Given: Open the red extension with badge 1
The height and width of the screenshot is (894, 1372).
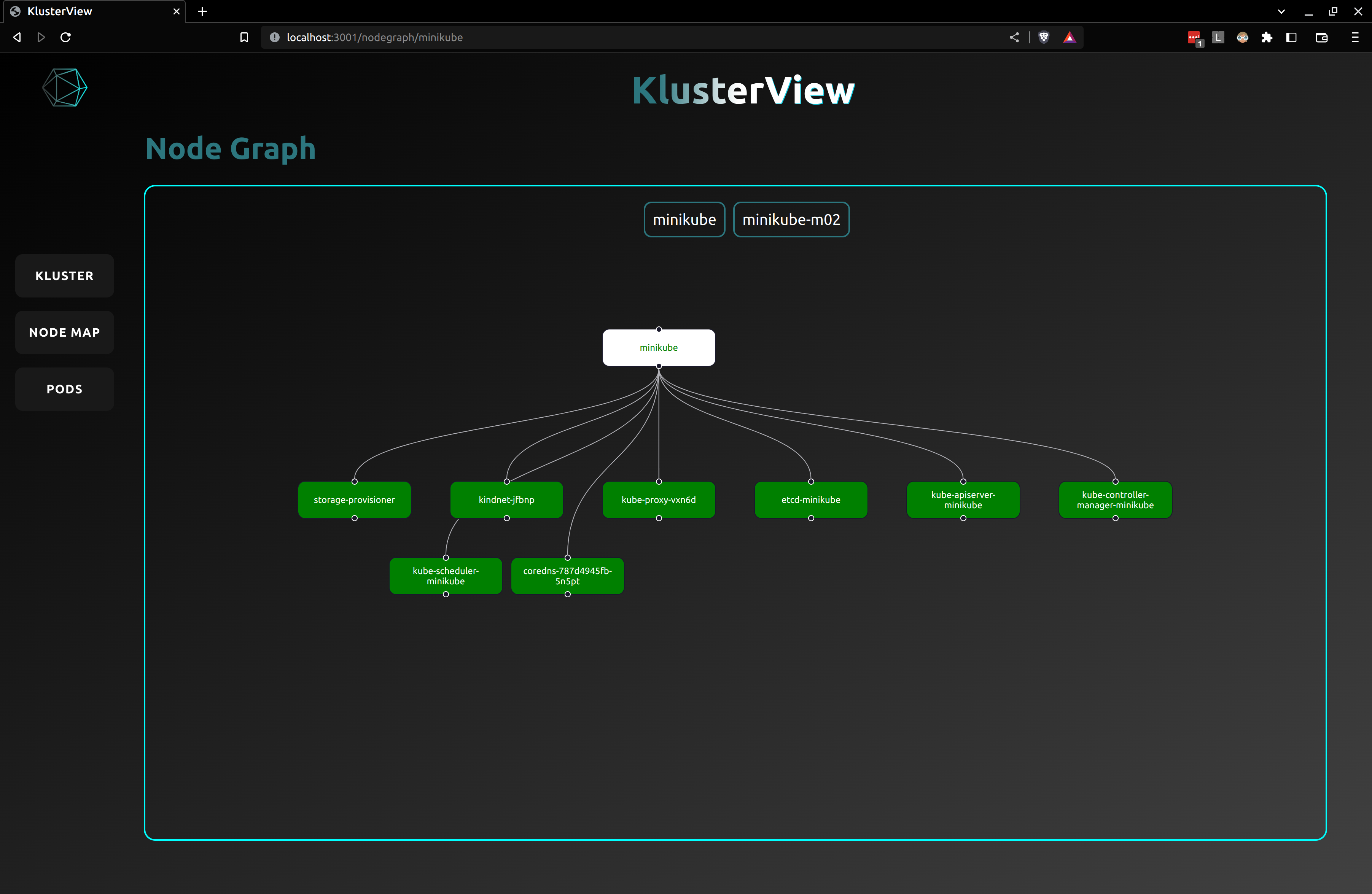Looking at the screenshot, I should point(1194,38).
